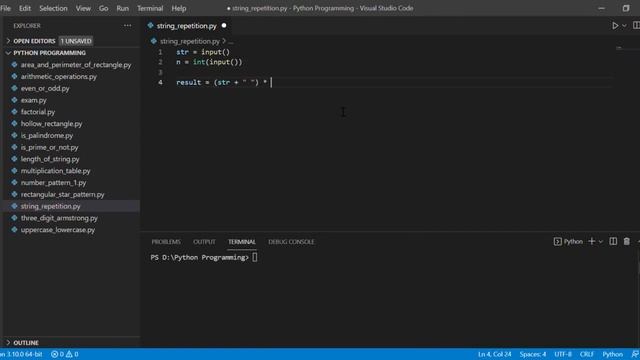Click the breadcrumb ellipsis symbol
The image size is (640, 360).
coord(231,41)
